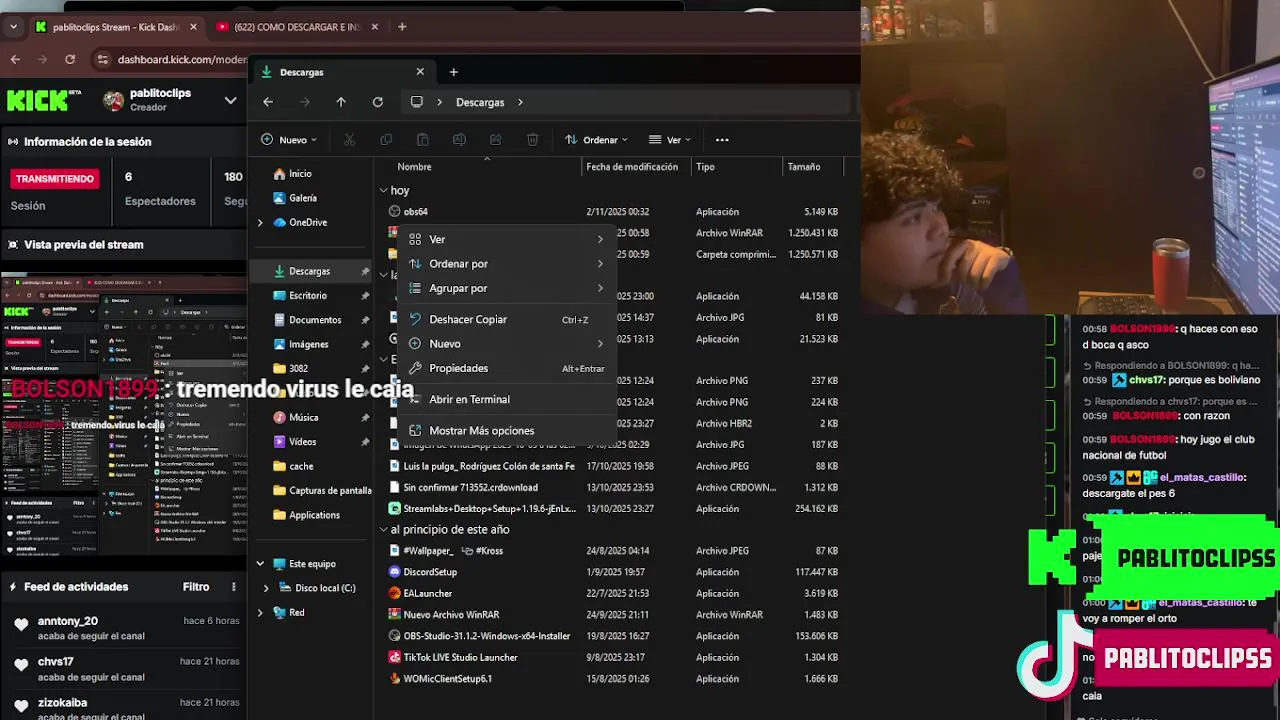This screenshot has height=720, width=1280.
Task: Open Agrupar por in the context menu
Action: pyautogui.click(x=507, y=288)
